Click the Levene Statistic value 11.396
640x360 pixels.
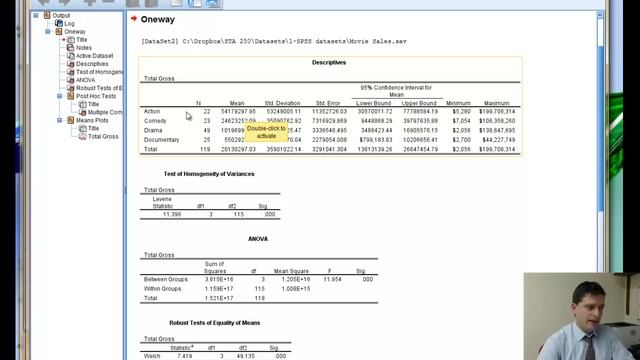point(172,214)
